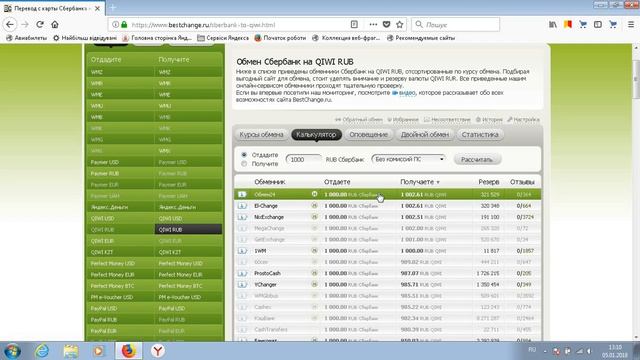This screenshot has width=640, height=360.
Task: Open the Несоответствие link
Action: (447, 120)
